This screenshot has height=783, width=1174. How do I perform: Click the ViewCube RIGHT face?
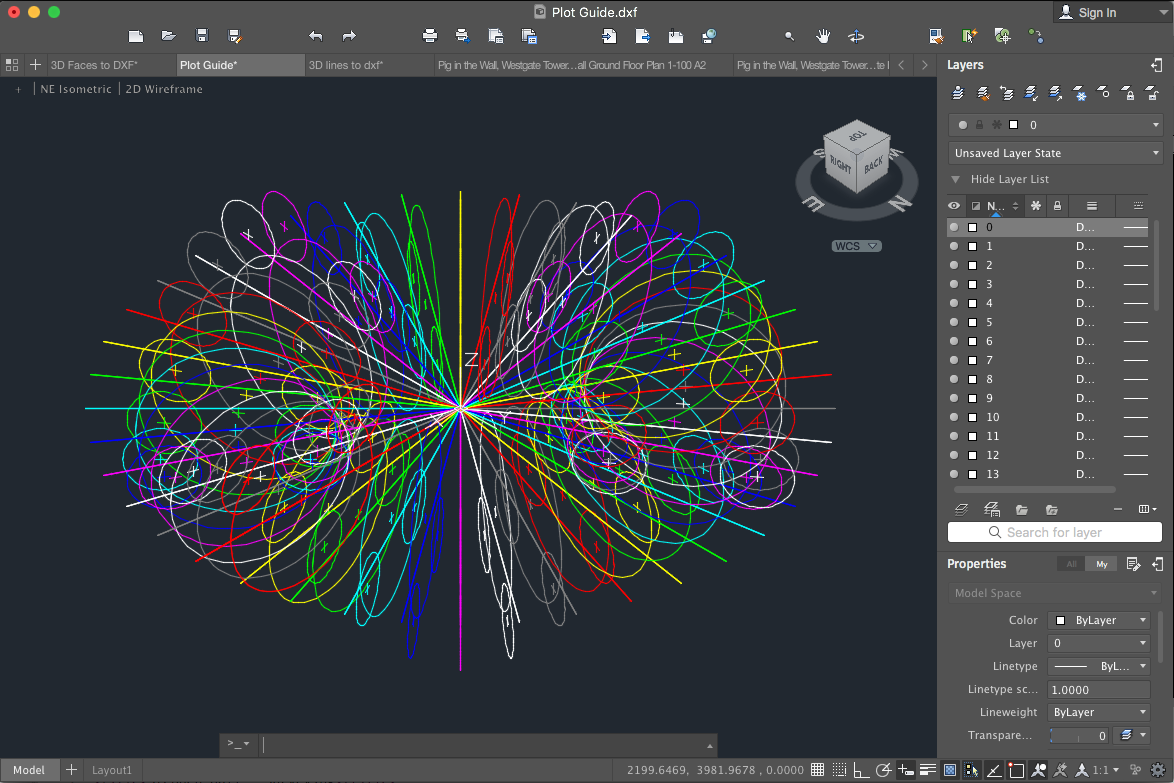click(x=838, y=165)
